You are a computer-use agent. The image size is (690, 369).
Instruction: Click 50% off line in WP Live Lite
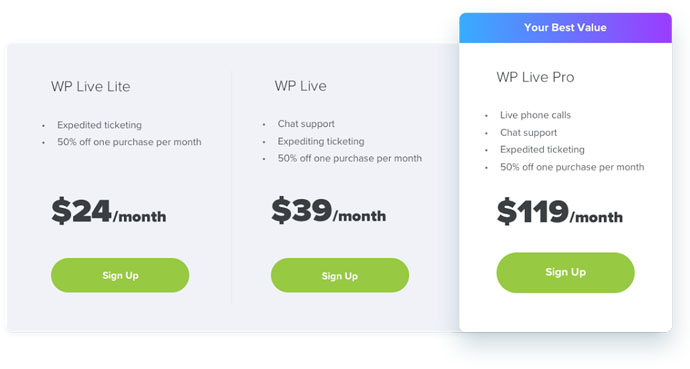pyautogui.click(x=129, y=142)
